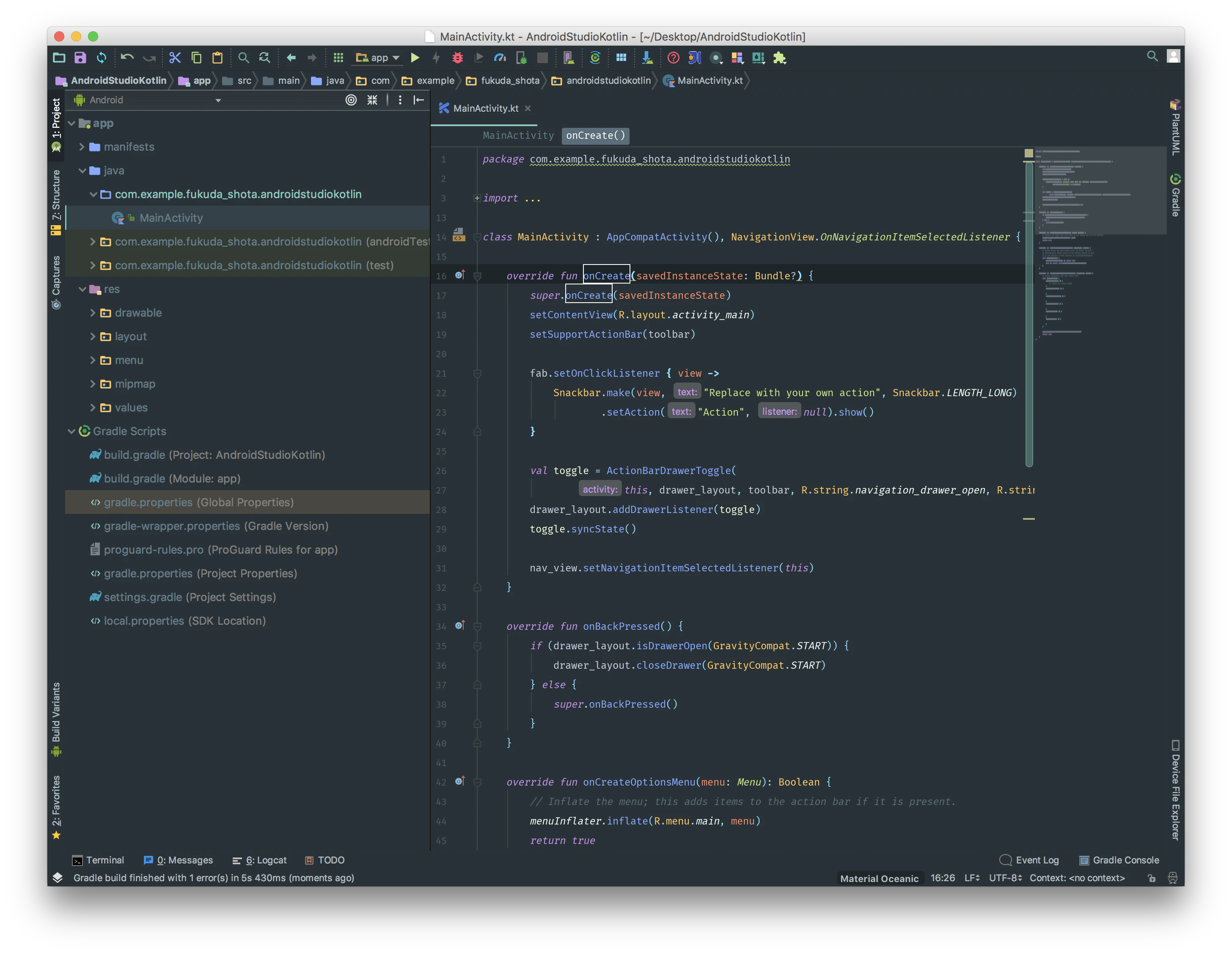Open Build Variants side panel
The height and width of the screenshot is (954, 1232).
(x=56, y=720)
